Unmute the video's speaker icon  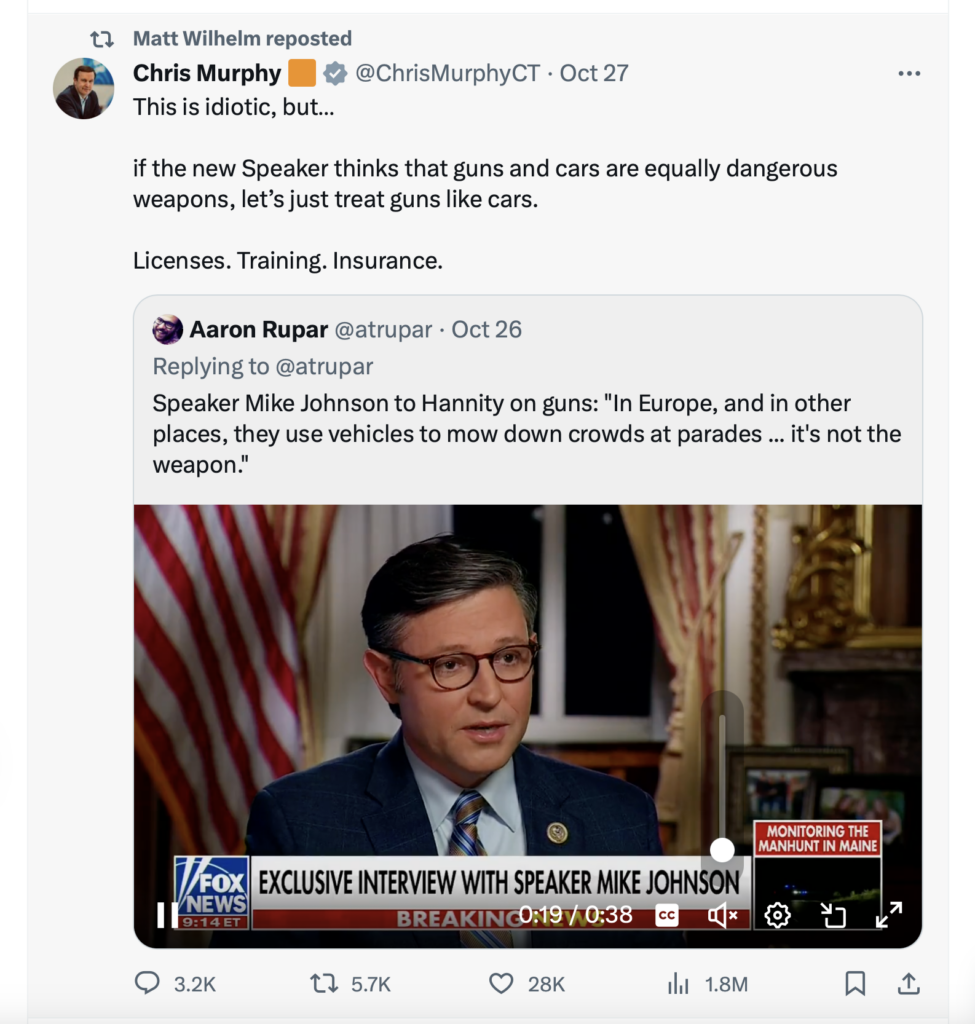(722, 914)
